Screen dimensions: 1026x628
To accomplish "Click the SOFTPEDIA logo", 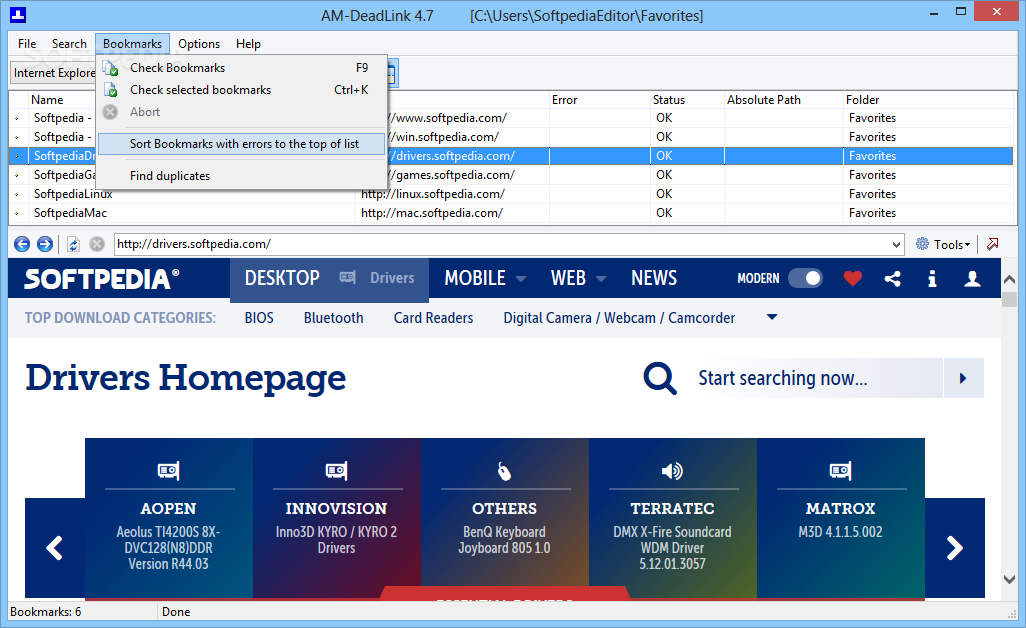I will pyautogui.click(x=101, y=279).
